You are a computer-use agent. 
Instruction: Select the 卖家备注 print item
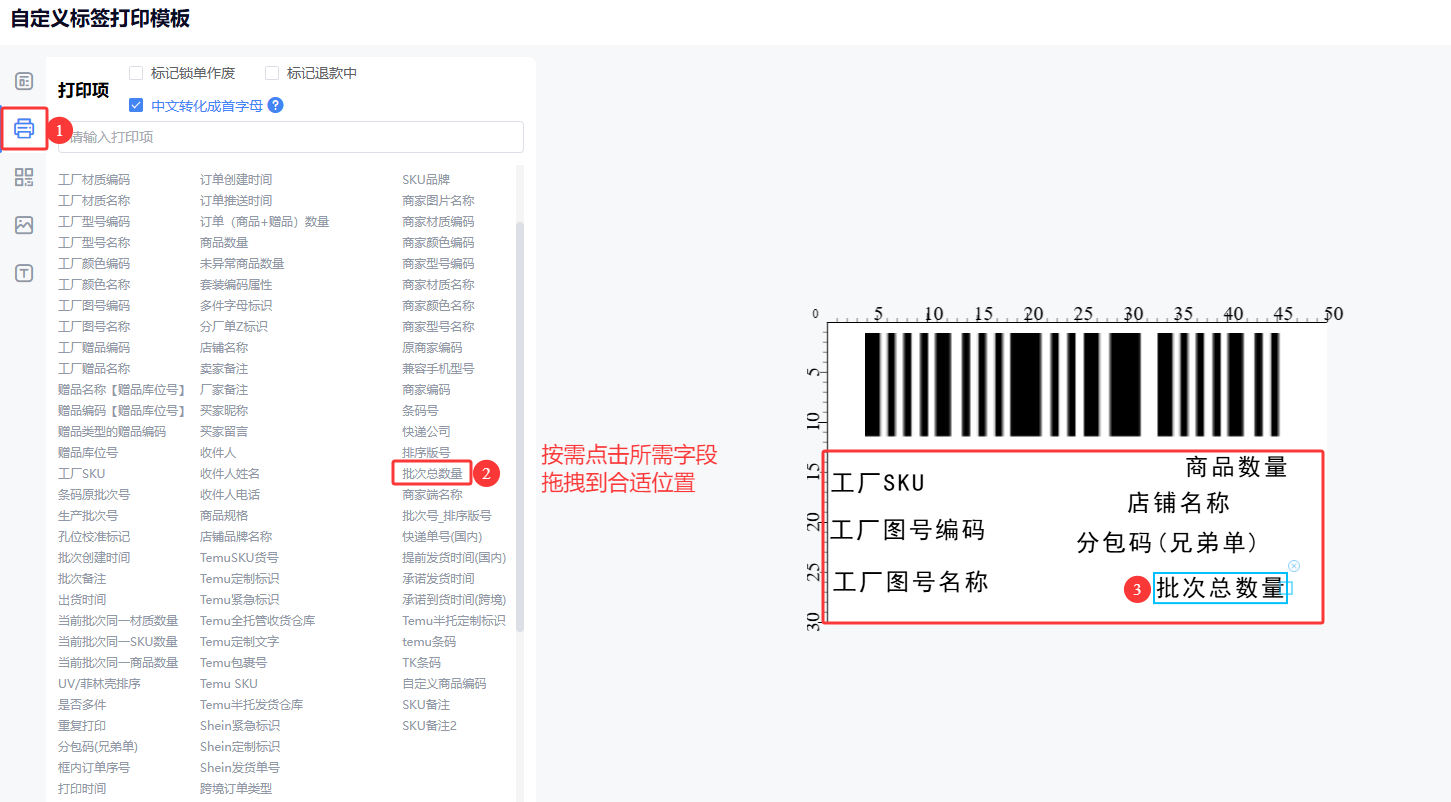coord(224,369)
